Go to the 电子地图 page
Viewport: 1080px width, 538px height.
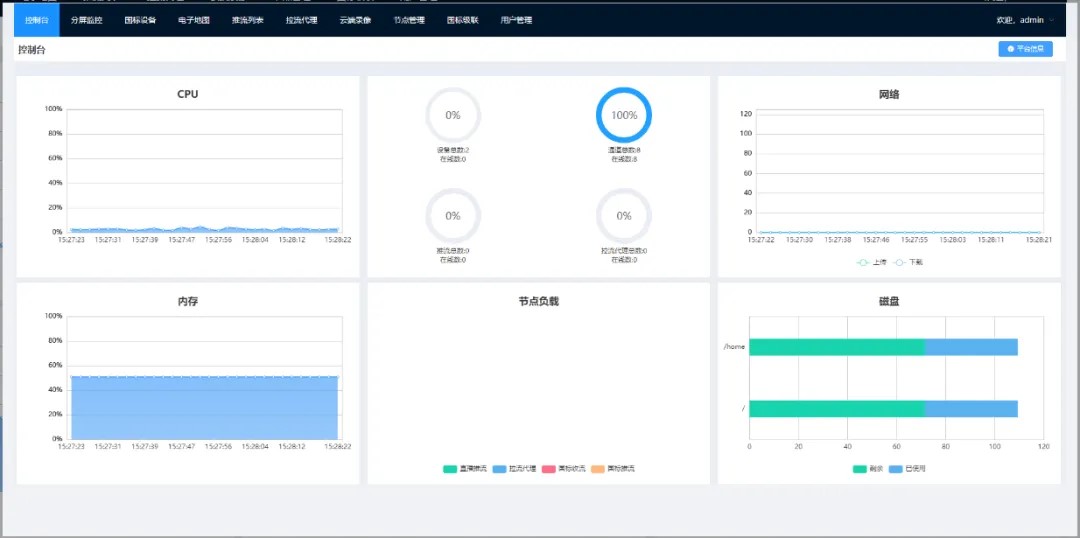(x=194, y=20)
